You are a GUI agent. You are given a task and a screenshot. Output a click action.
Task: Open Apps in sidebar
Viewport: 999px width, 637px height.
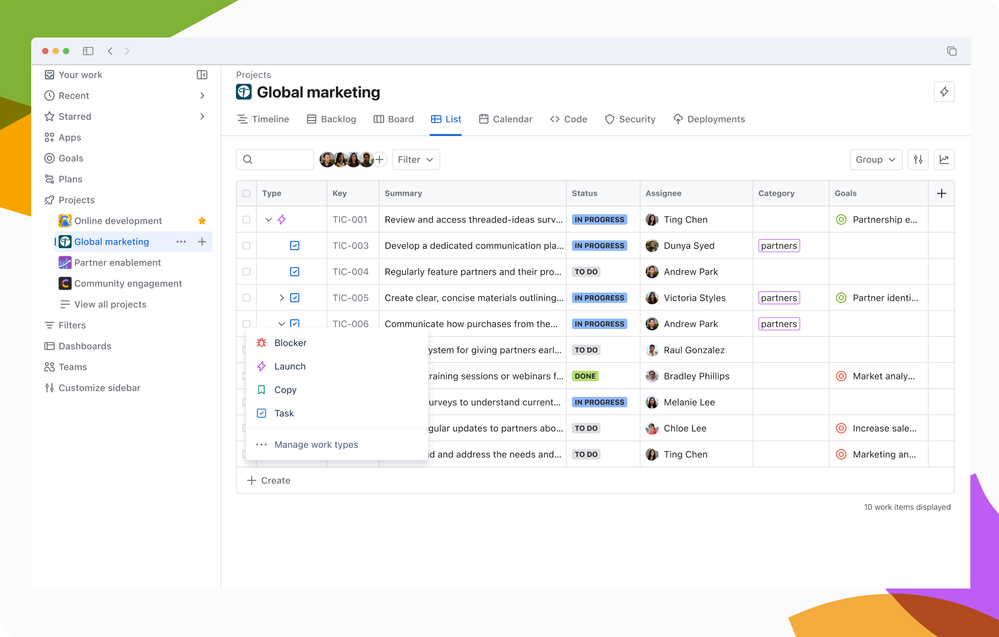point(62,138)
